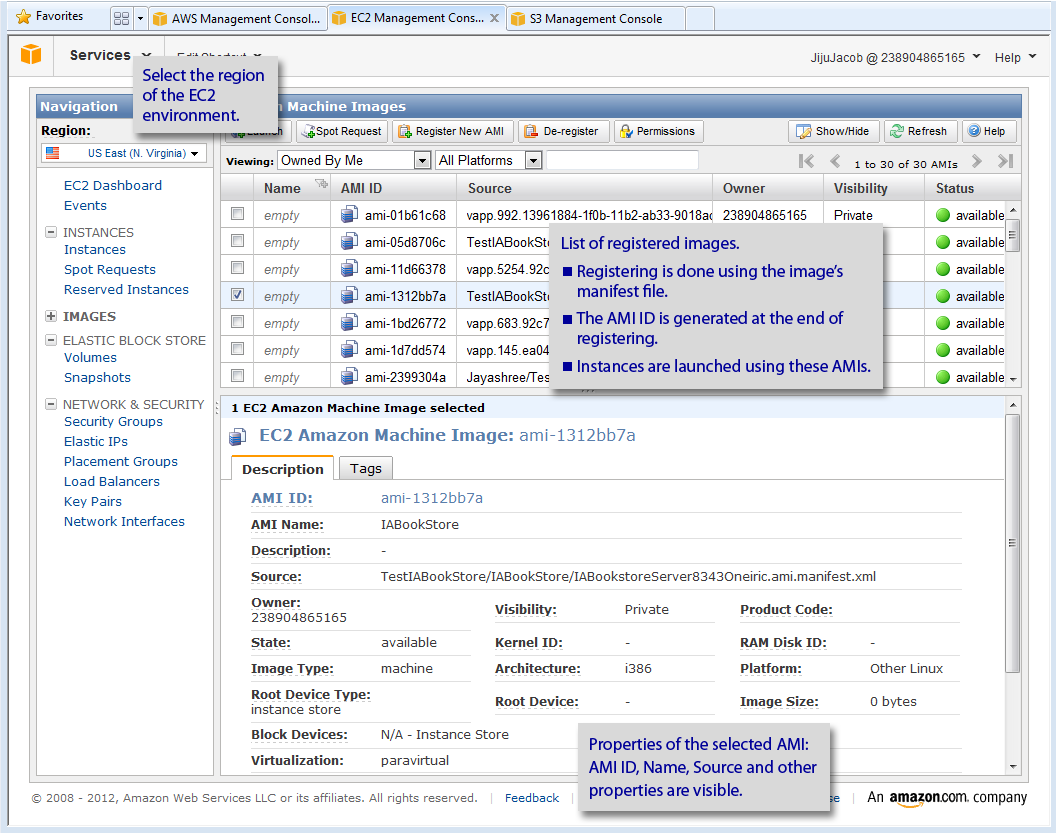Viewport: 1056px width, 833px height.
Task: Click the AMI search filter text field
Action: coord(622,160)
